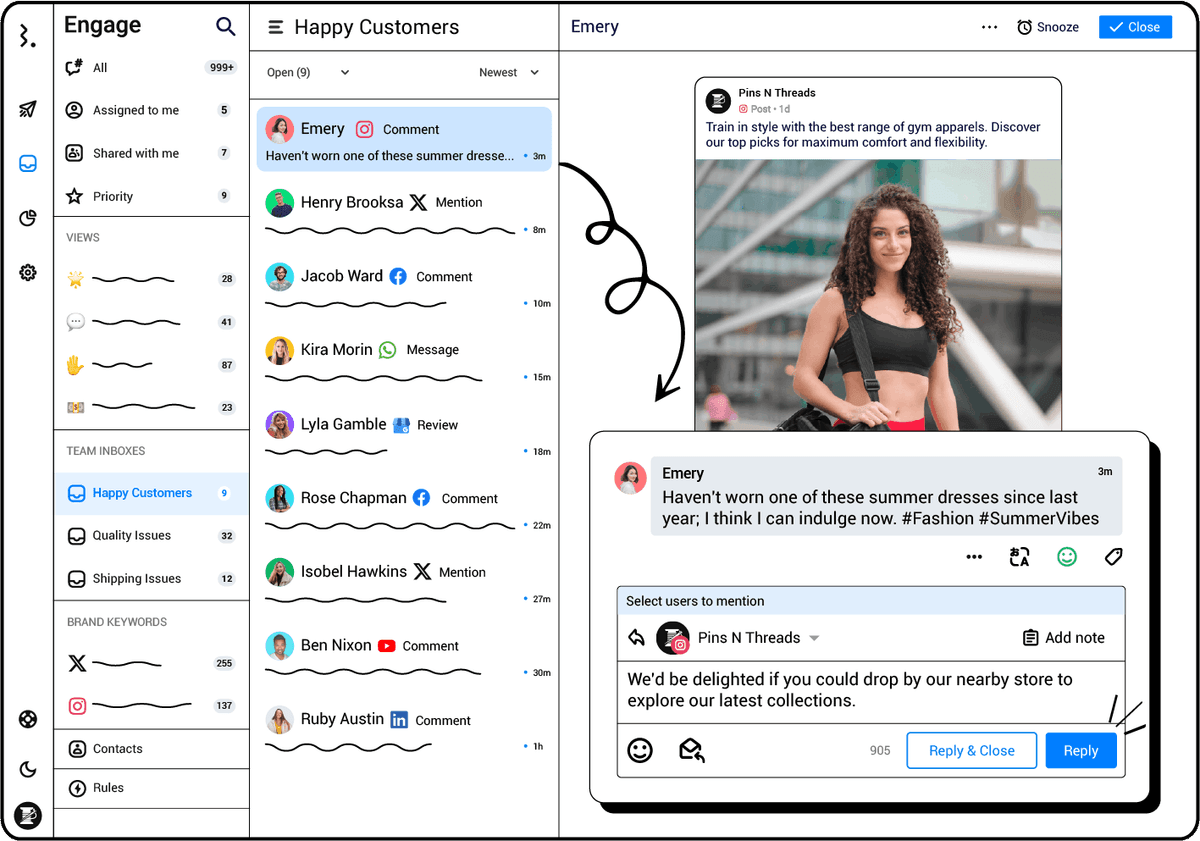Click inside the reply text field
The image size is (1200, 841).
tap(870, 689)
